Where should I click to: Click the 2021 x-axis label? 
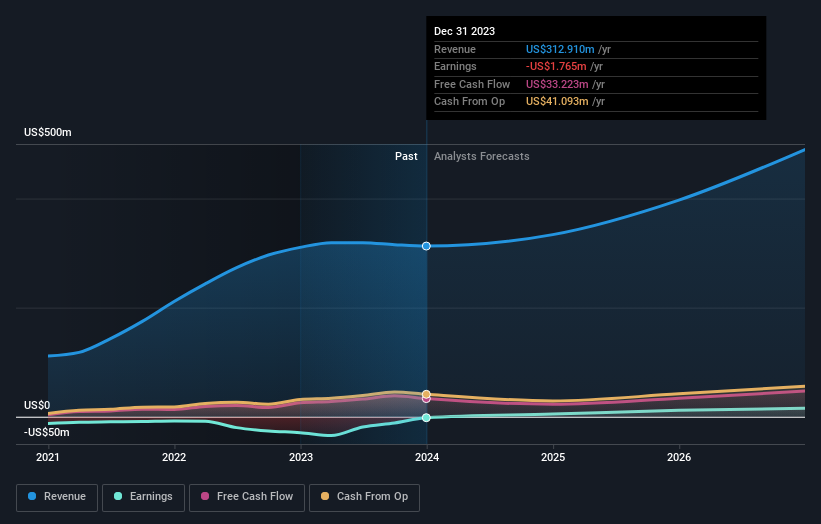(x=48, y=457)
